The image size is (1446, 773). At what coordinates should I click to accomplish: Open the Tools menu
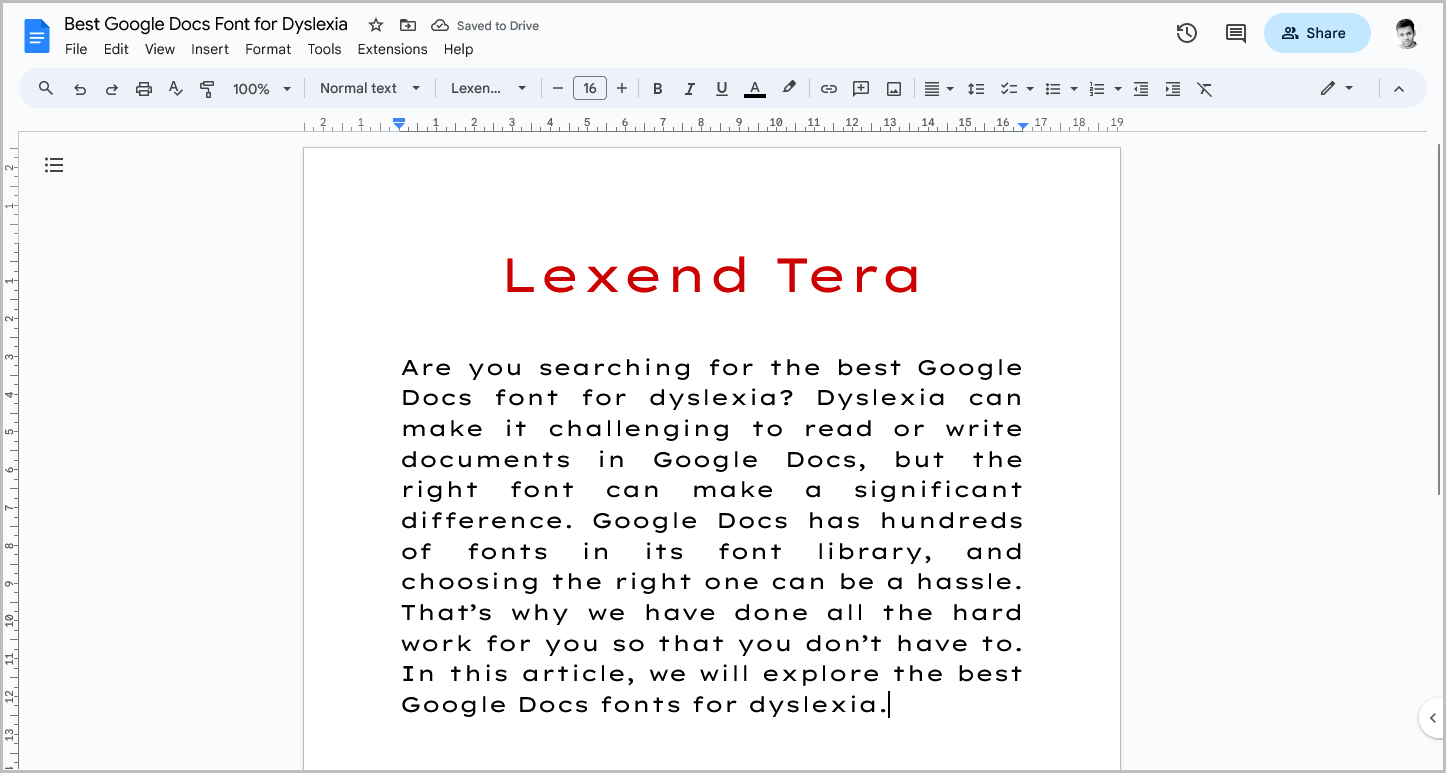tap(324, 49)
